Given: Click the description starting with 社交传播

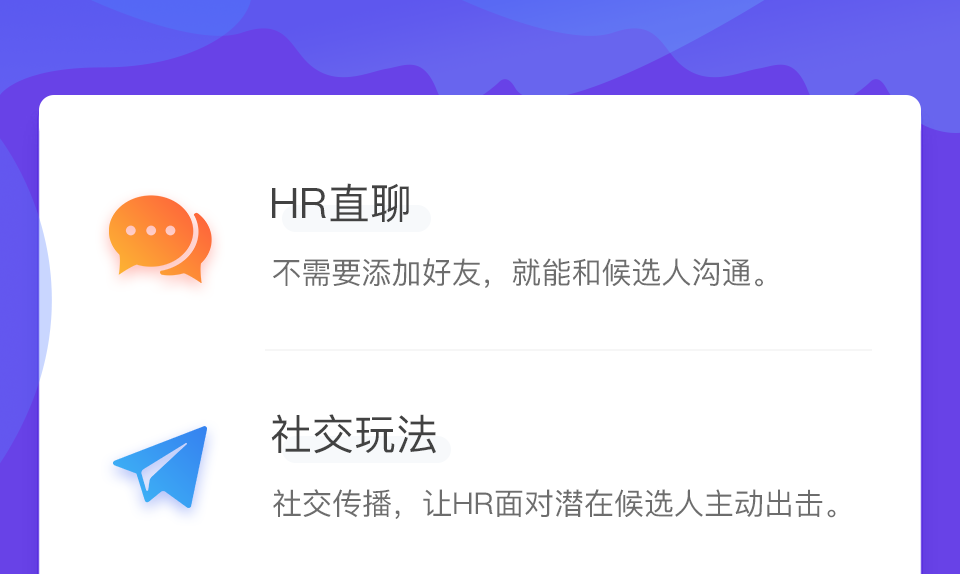Looking at the screenshot, I should pos(557,504).
